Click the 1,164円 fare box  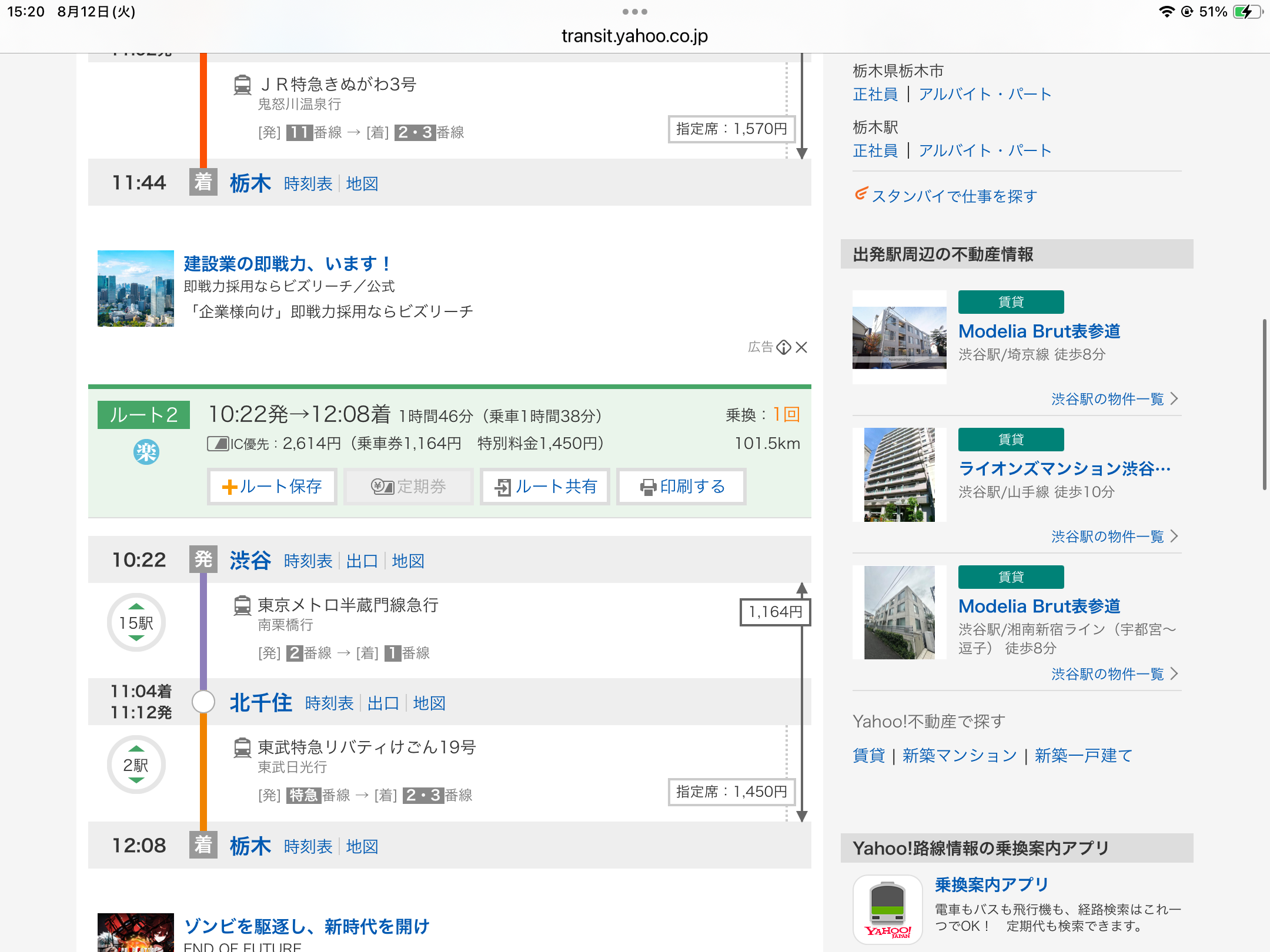[776, 612]
